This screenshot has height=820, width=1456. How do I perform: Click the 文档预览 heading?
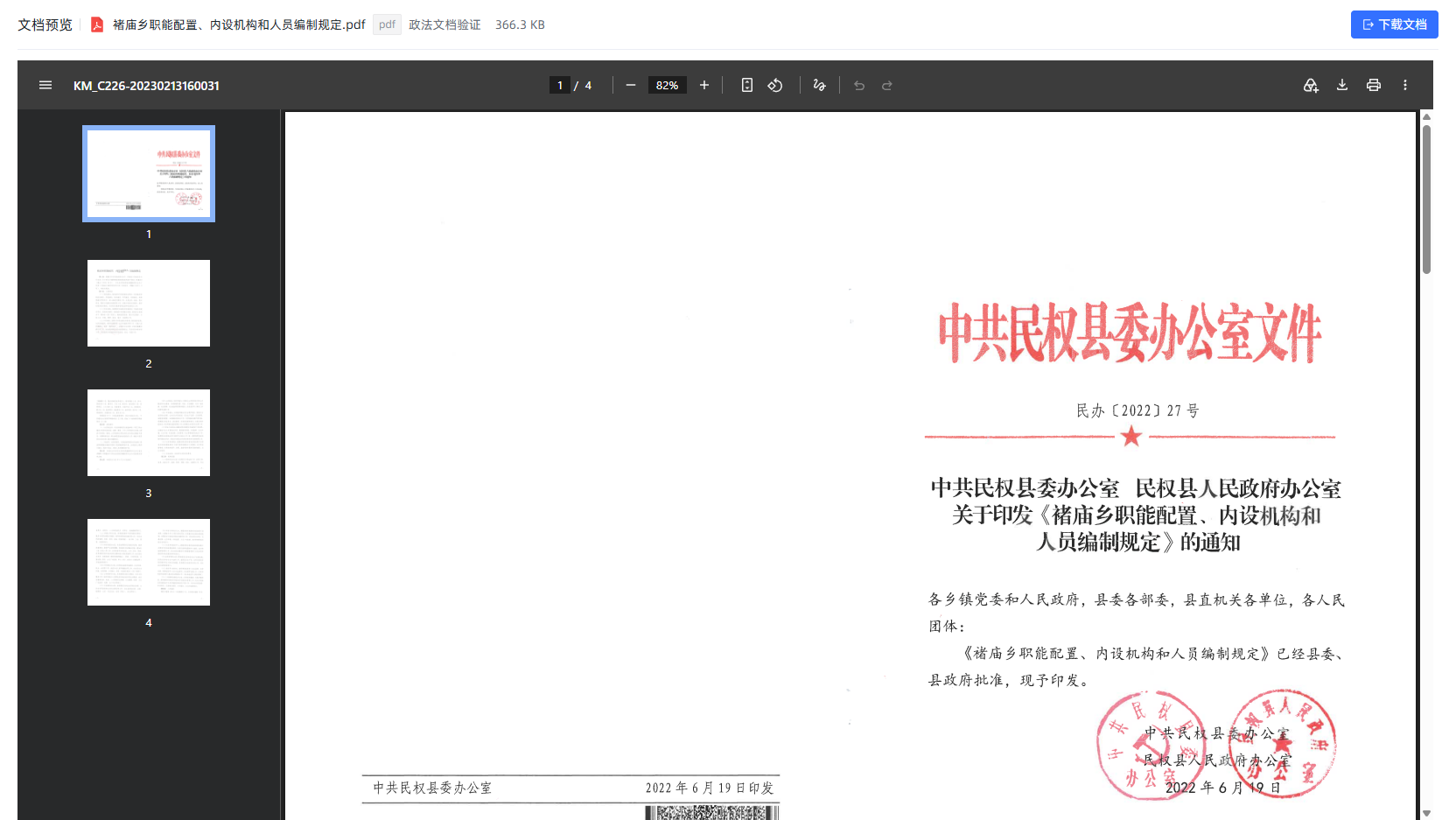click(45, 25)
